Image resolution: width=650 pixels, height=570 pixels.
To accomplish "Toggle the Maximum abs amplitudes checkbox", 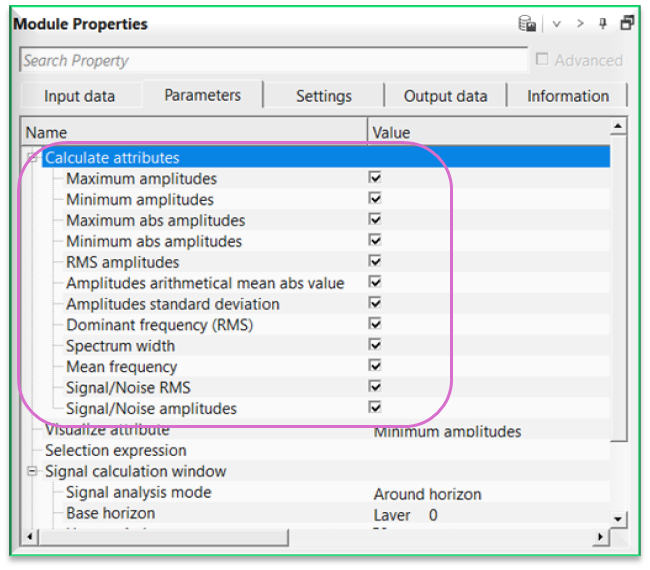I will [x=375, y=219].
